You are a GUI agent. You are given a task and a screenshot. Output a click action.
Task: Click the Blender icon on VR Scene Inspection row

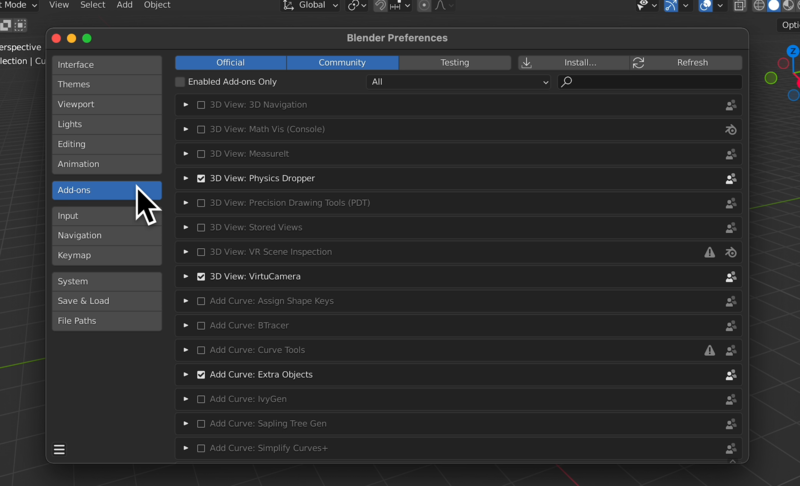[x=731, y=252]
